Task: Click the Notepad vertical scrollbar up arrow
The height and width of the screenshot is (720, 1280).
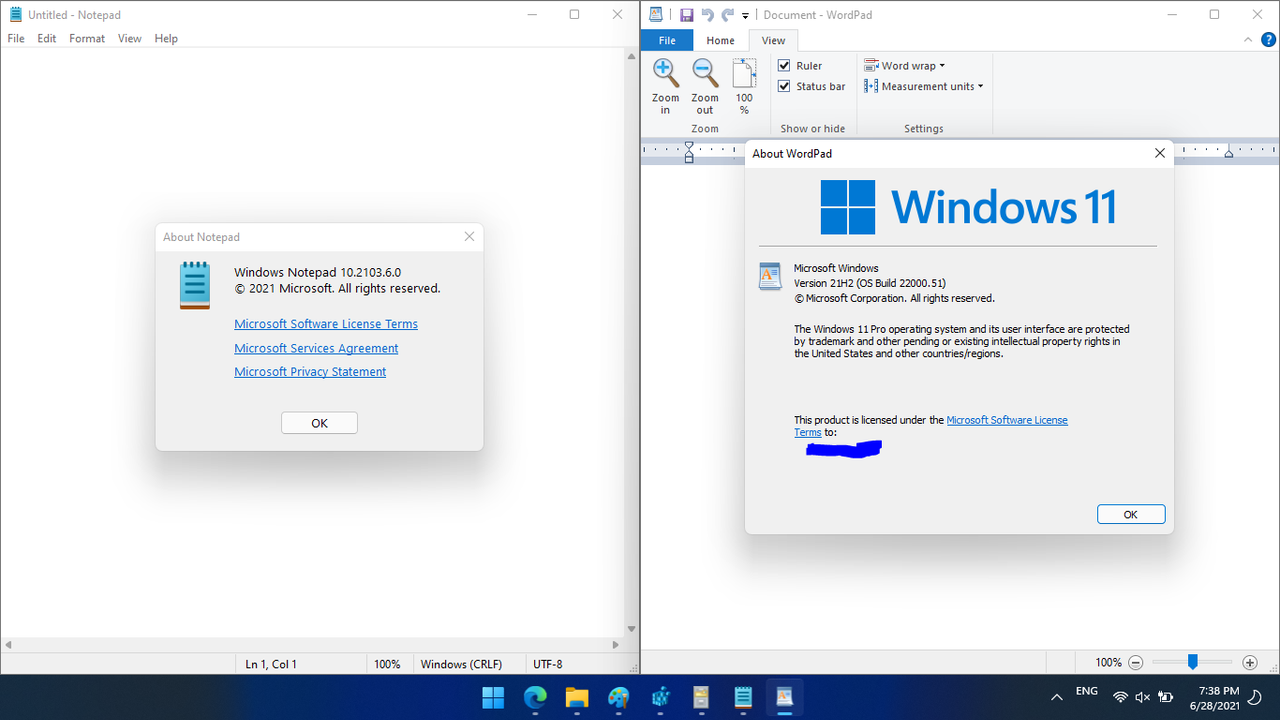Action: point(631,56)
